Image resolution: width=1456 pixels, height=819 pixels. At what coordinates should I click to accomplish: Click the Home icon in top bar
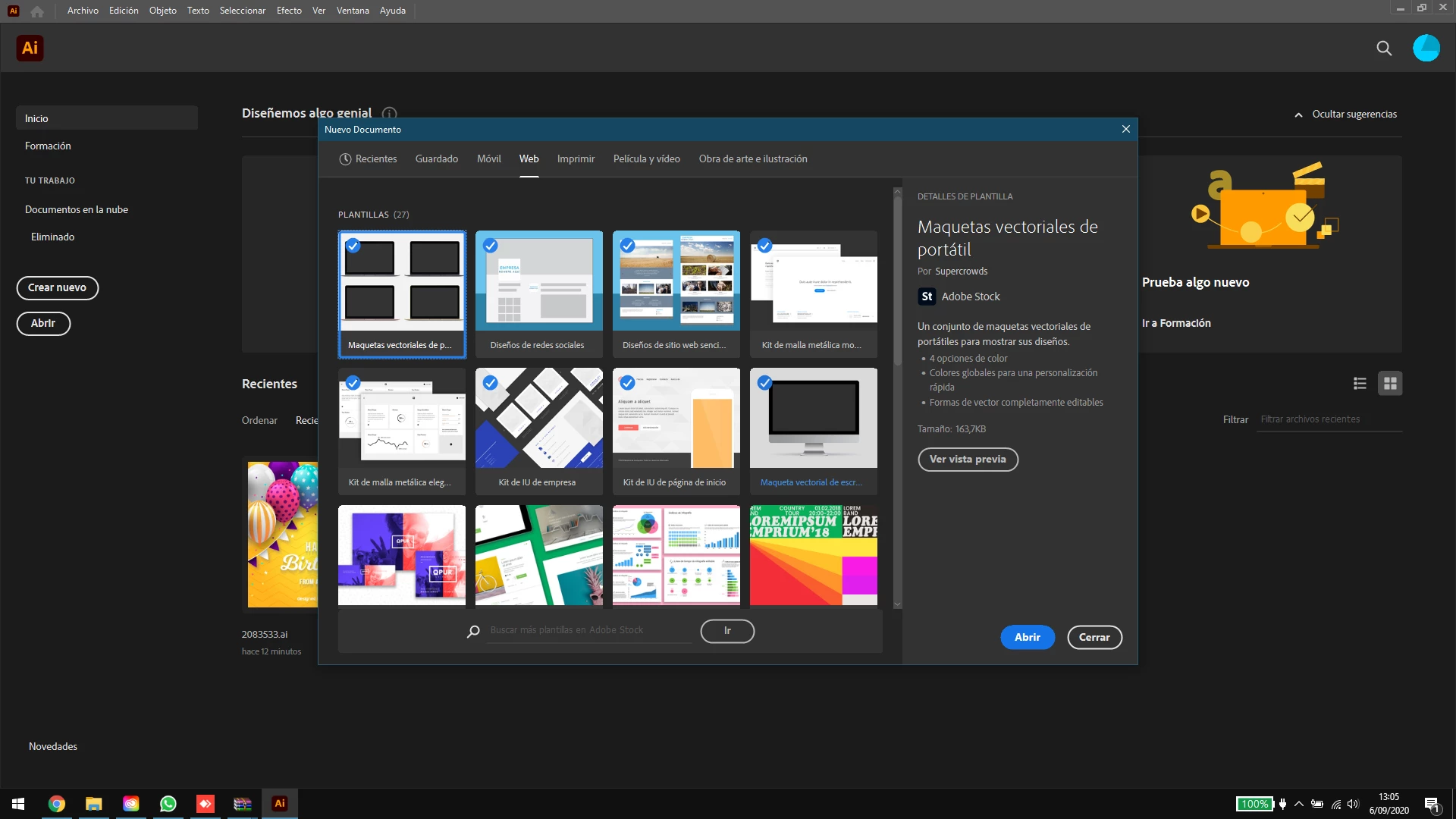pos(37,11)
